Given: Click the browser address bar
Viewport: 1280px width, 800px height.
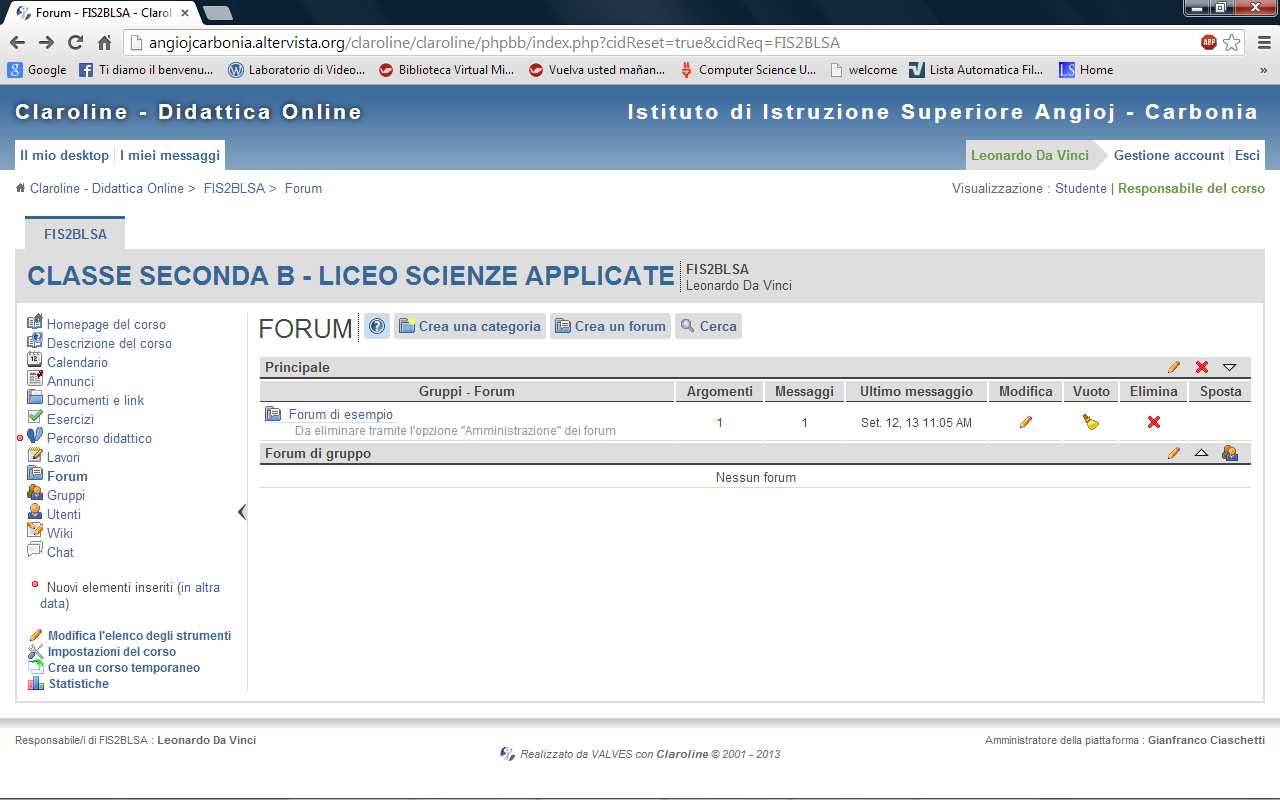Looking at the screenshot, I should click(660, 43).
